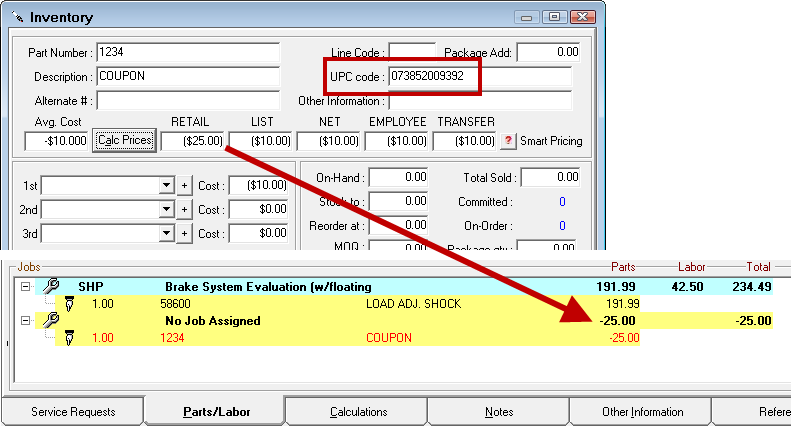Open the 1st vendor dropdown
Image resolution: width=791 pixels, height=428 pixels.
coord(166,186)
